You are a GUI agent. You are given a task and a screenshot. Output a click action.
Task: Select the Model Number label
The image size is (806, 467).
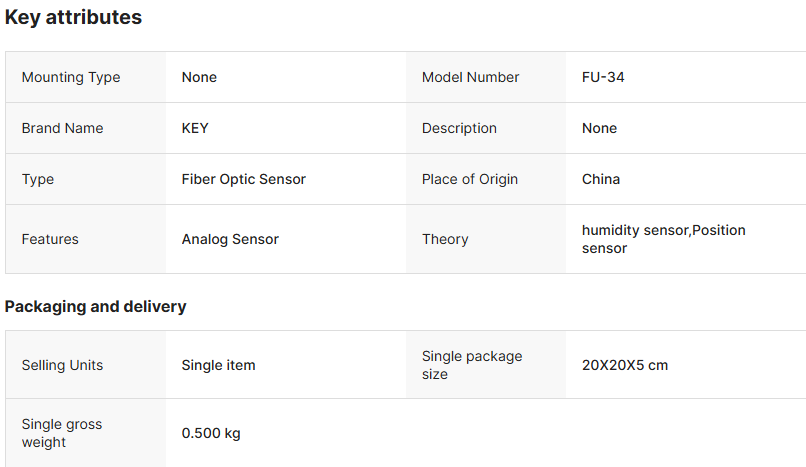coord(470,77)
